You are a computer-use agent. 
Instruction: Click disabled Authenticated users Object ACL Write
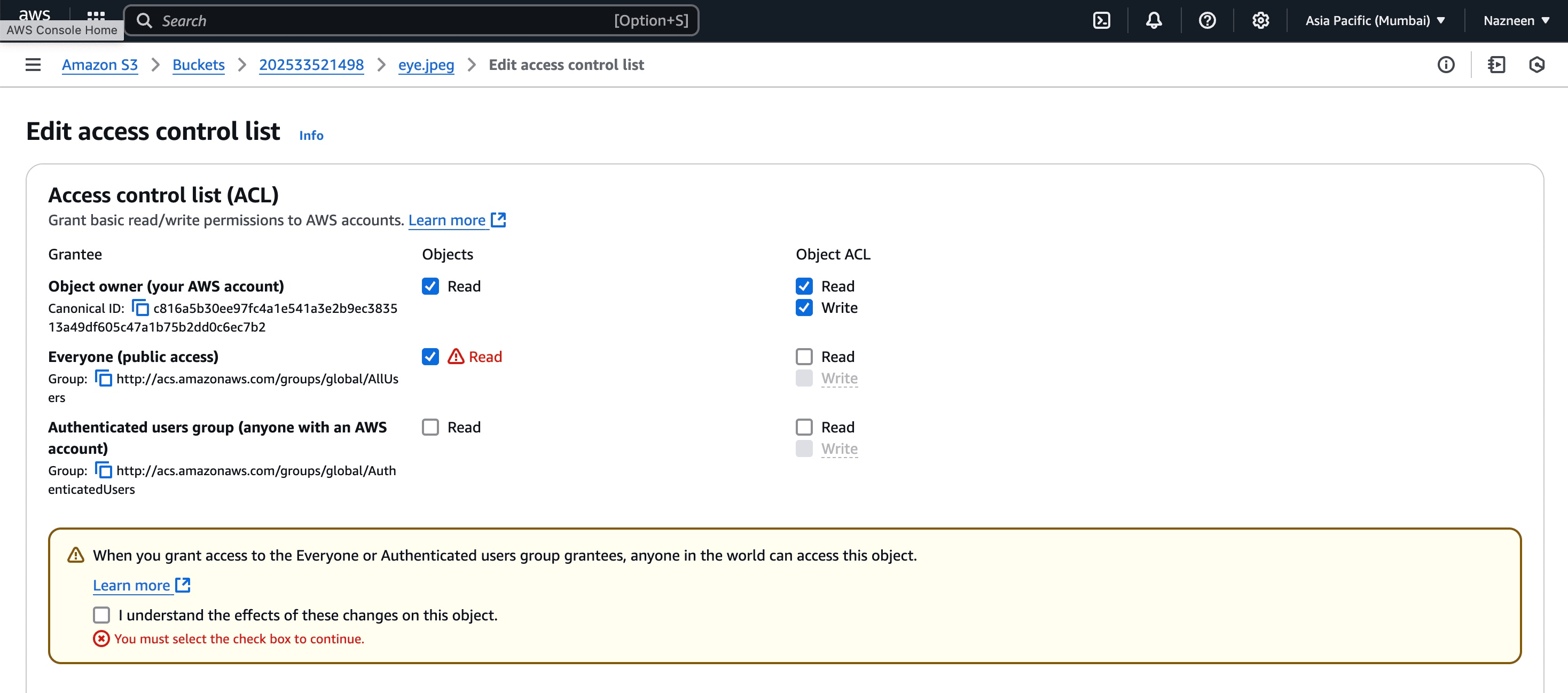804,448
